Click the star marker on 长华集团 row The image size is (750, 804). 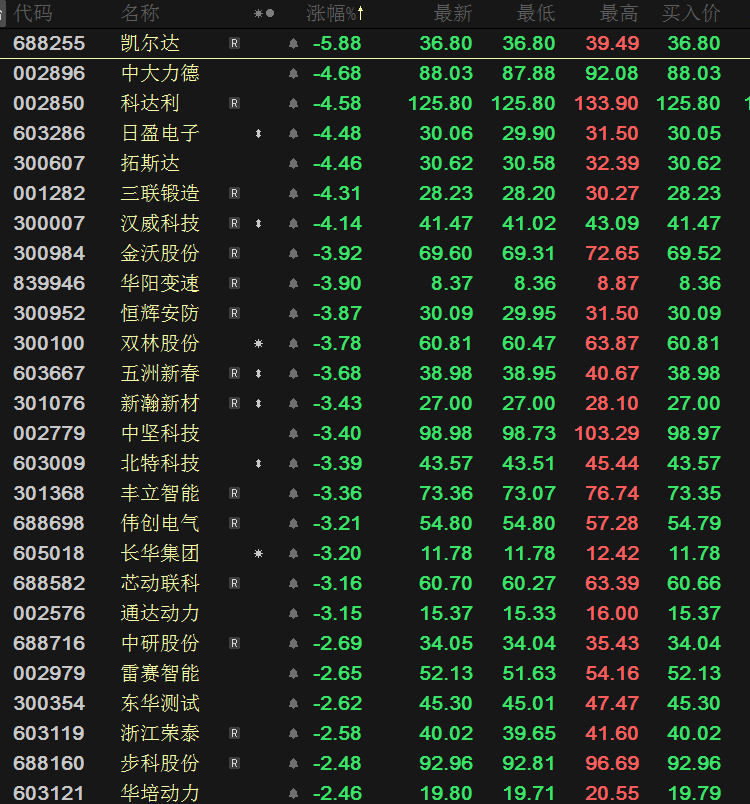point(258,553)
